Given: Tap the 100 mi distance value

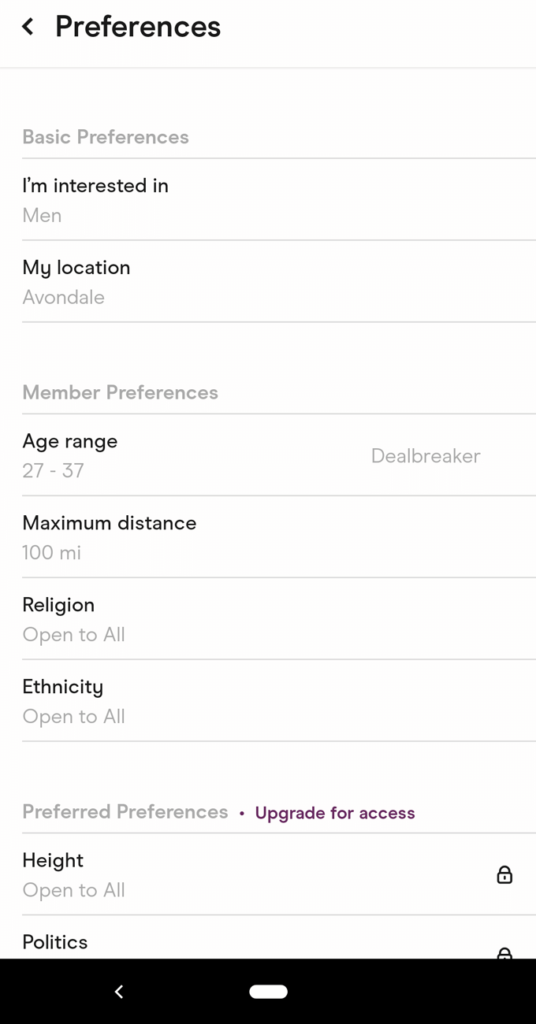Looking at the screenshot, I should coord(52,553).
